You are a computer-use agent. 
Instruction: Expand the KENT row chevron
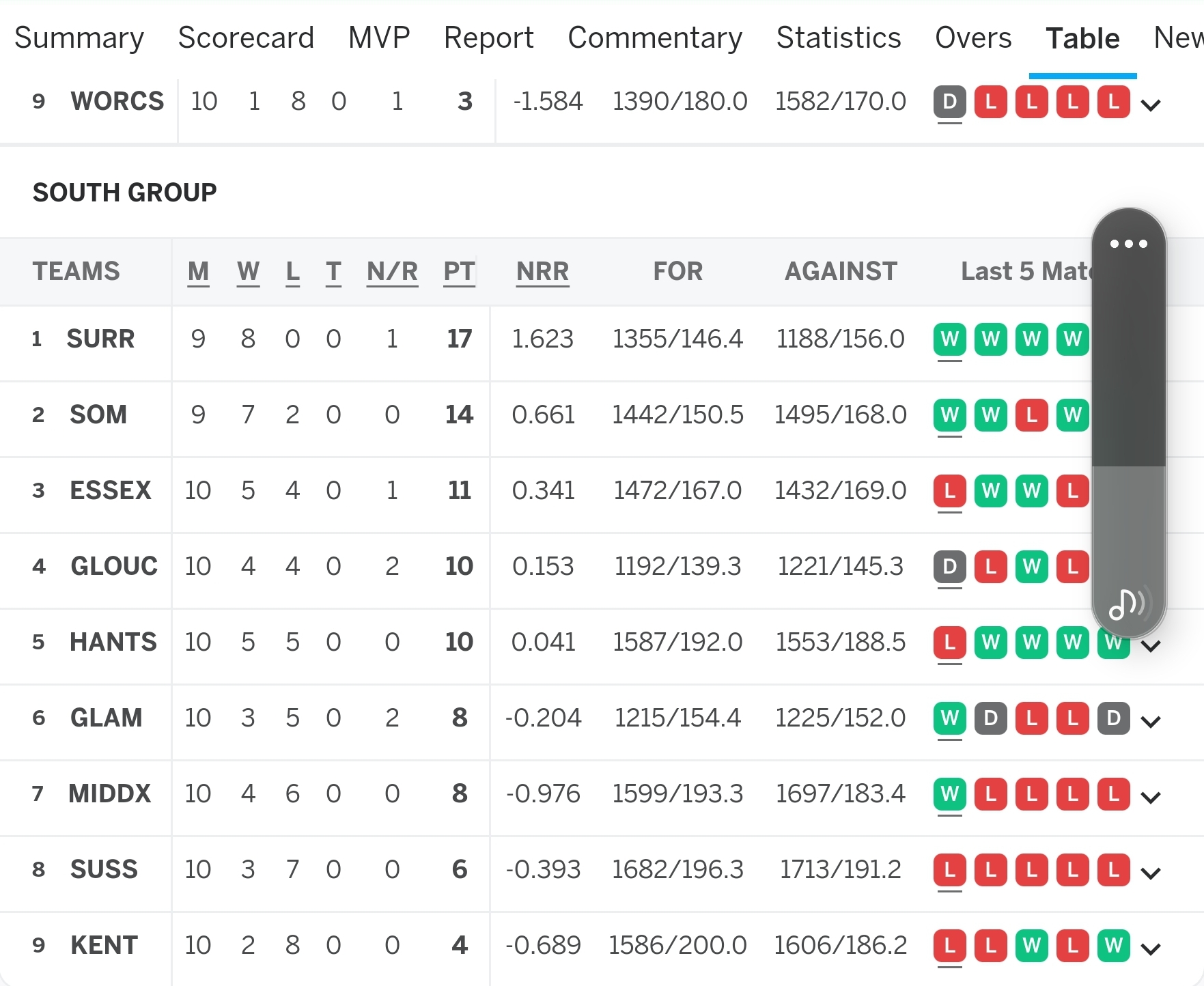click(x=1151, y=949)
